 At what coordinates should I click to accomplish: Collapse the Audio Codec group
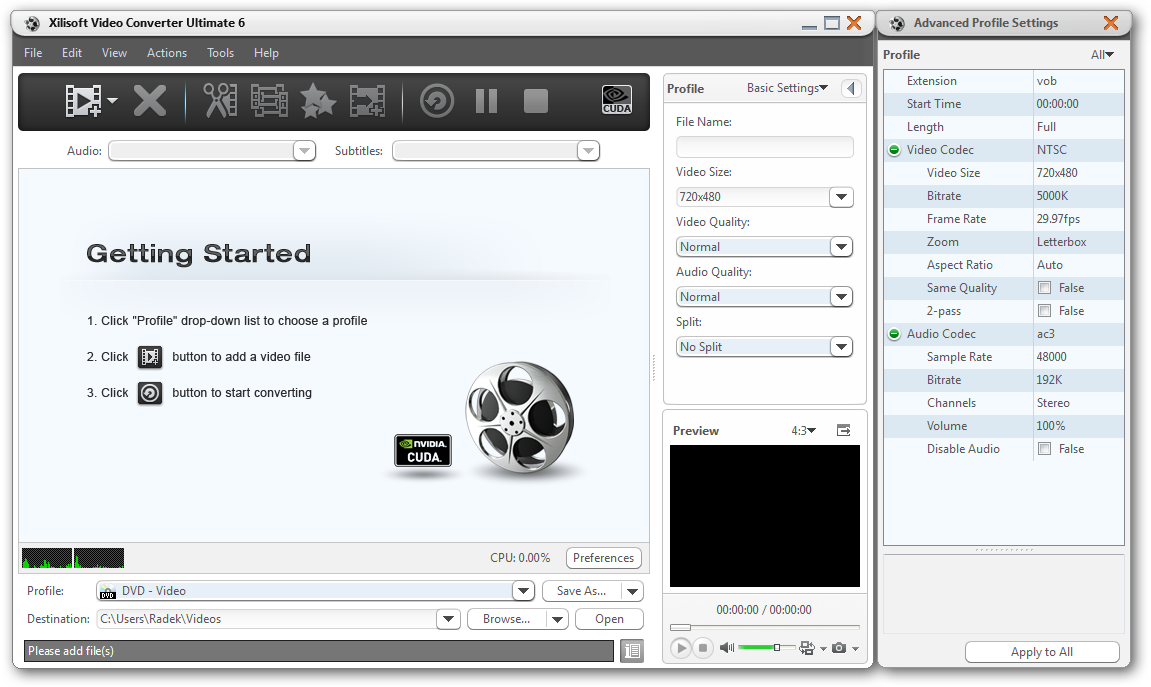coord(894,334)
